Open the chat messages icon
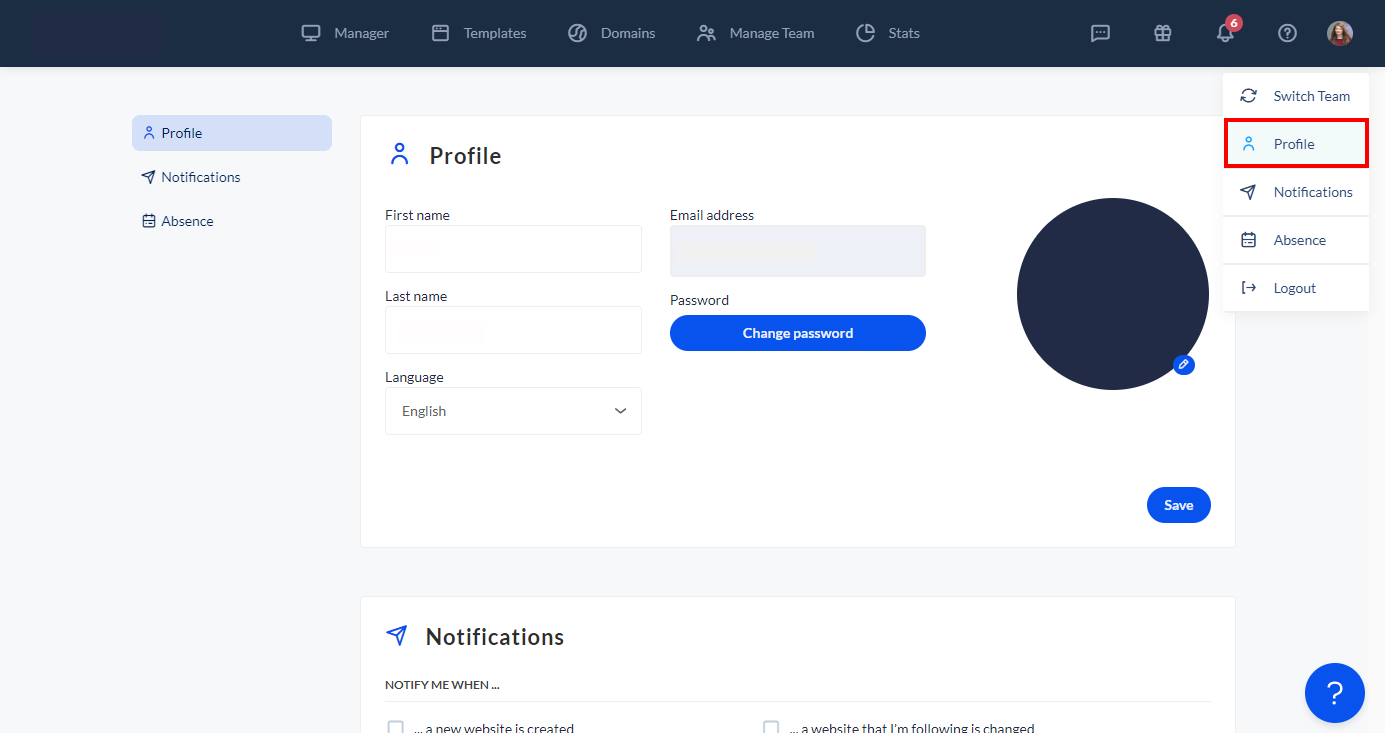 pyautogui.click(x=1100, y=33)
